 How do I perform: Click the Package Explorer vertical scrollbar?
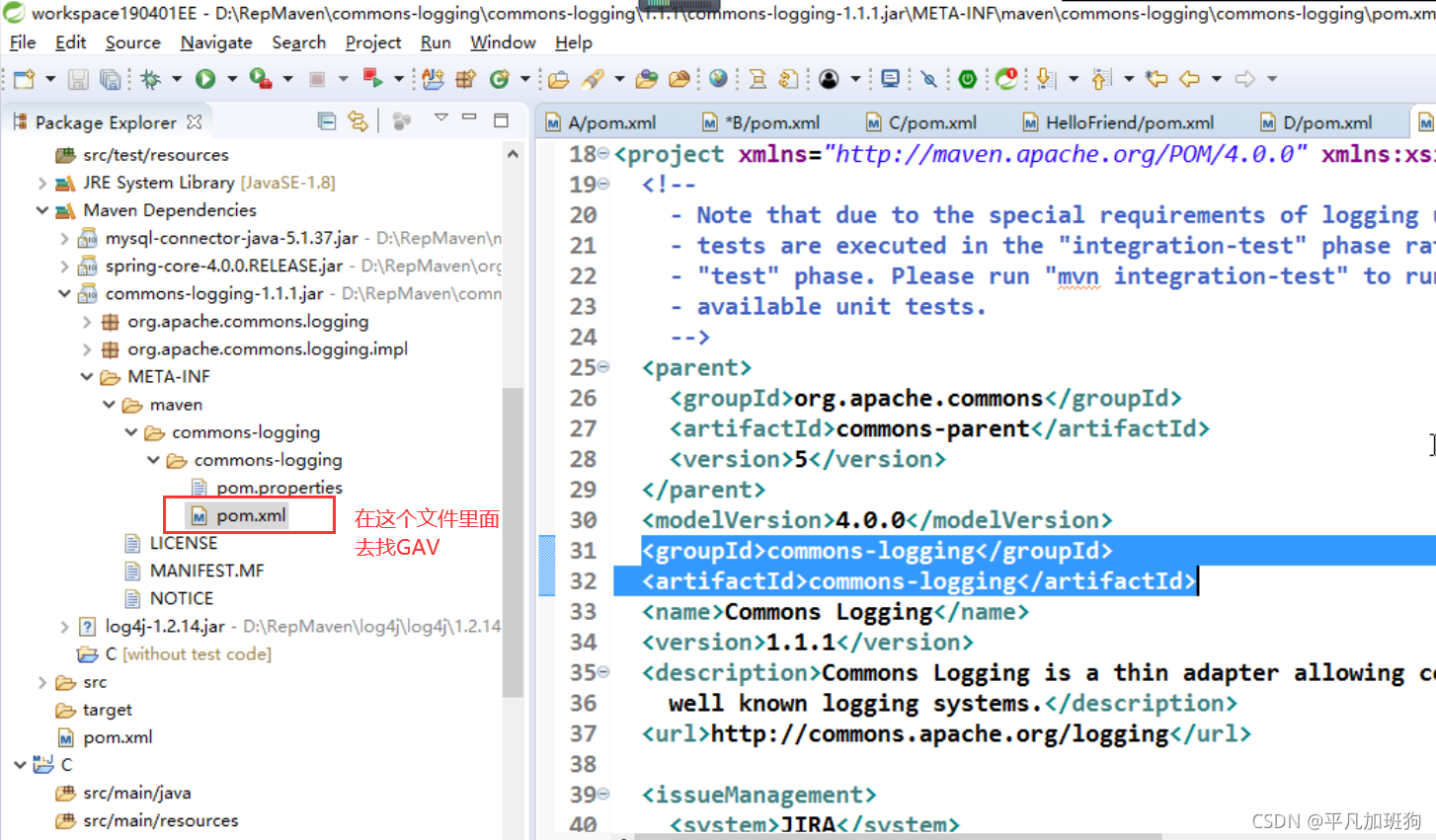coord(513,543)
